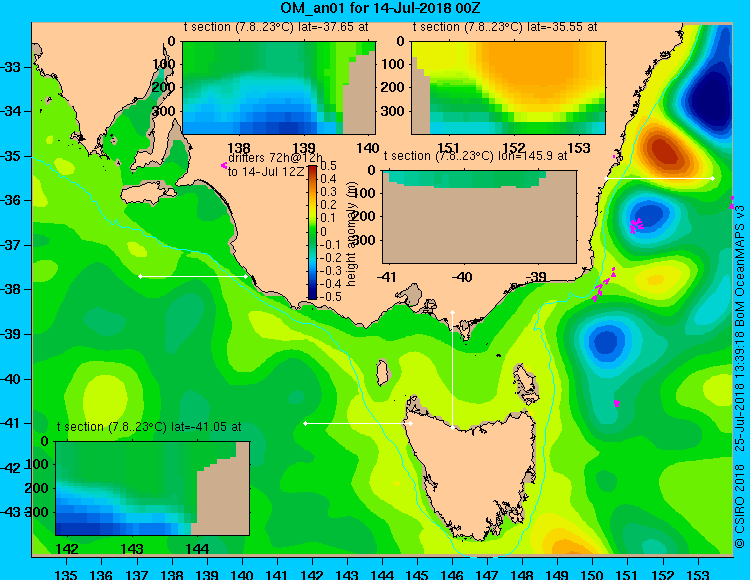This screenshot has width=750, height=580.
Task: Click the single magenta drifter east of Flinders Island
Action: (617, 404)
